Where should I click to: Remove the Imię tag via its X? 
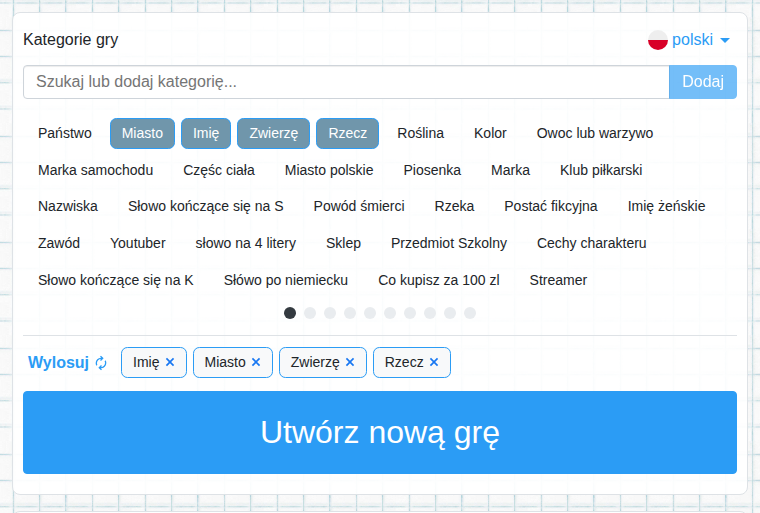pyautogui.click(x=170, y=362)
